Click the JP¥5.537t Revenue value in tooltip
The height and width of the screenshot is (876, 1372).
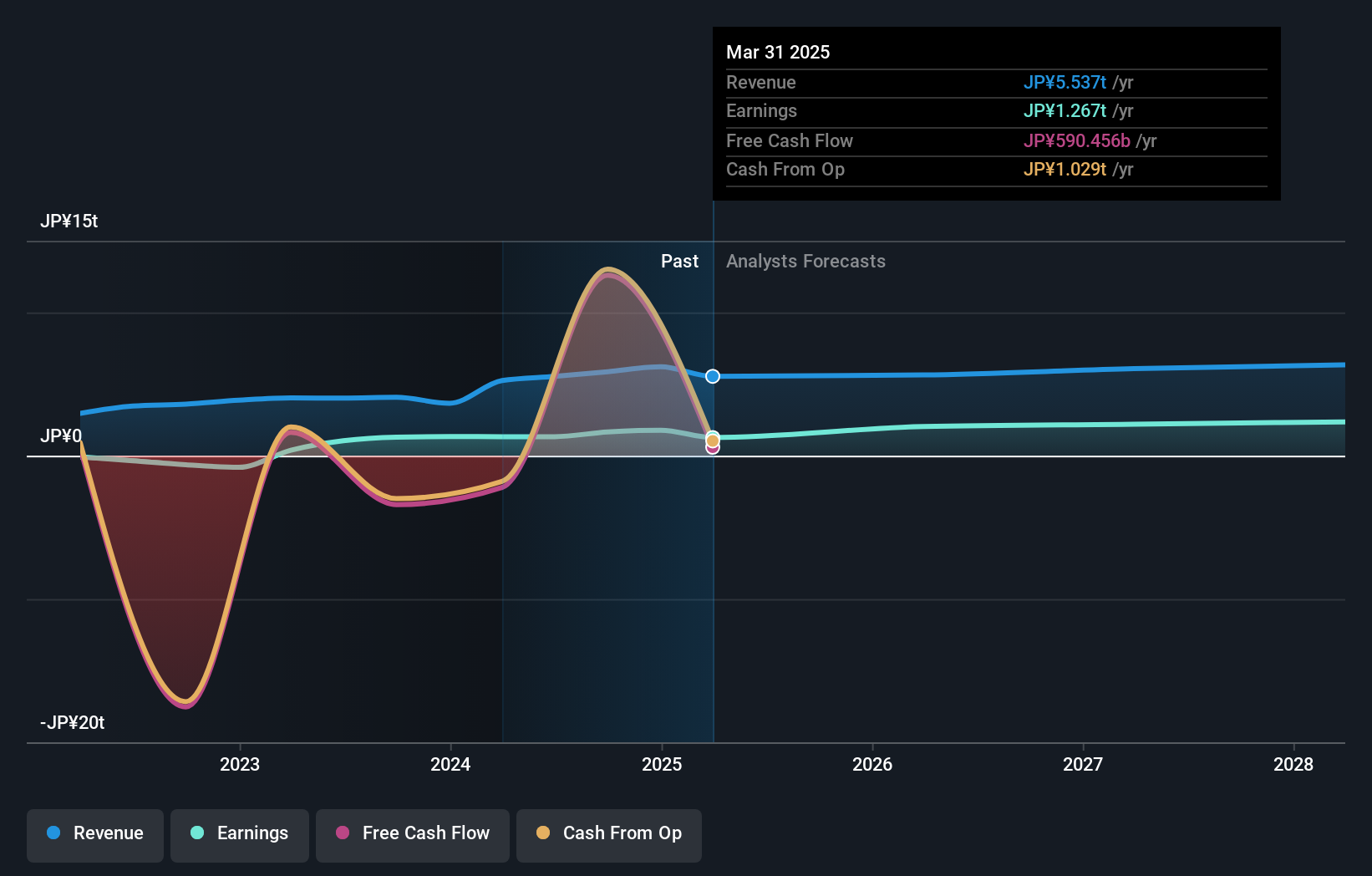(x=1065, y=83)
